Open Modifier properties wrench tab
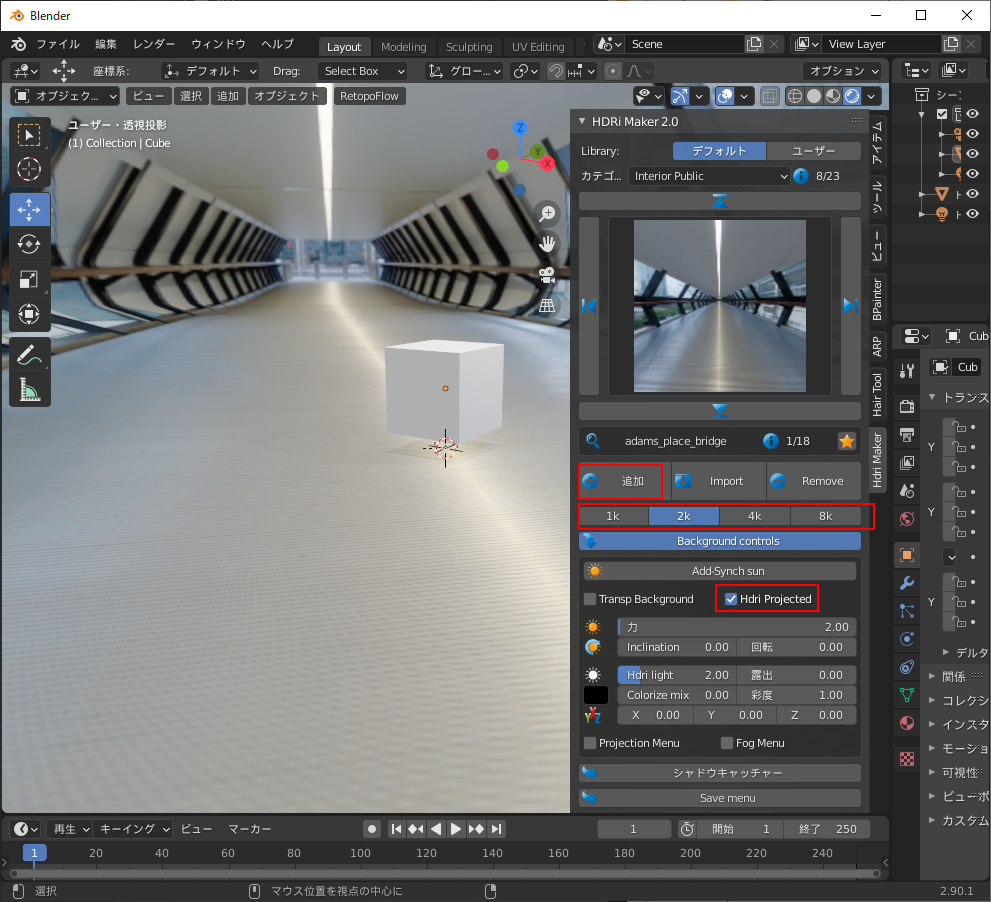 (907, 583)
